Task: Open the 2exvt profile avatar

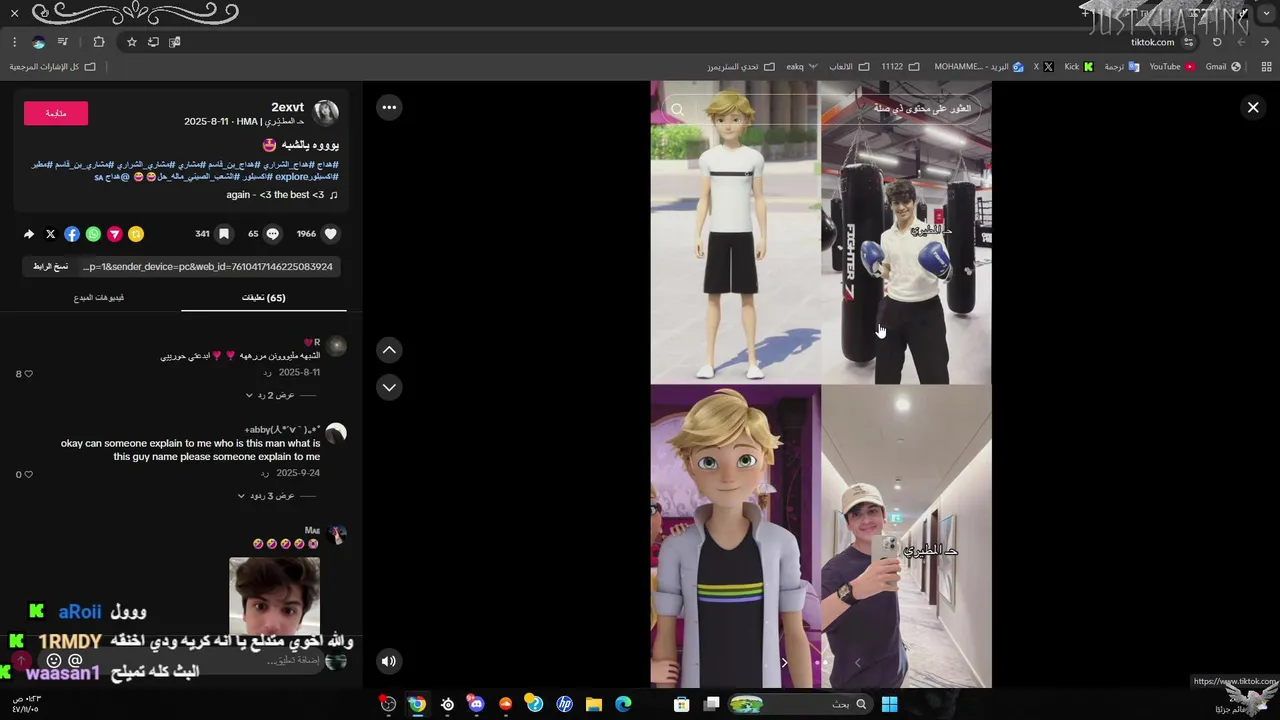Action: (326, 112)
